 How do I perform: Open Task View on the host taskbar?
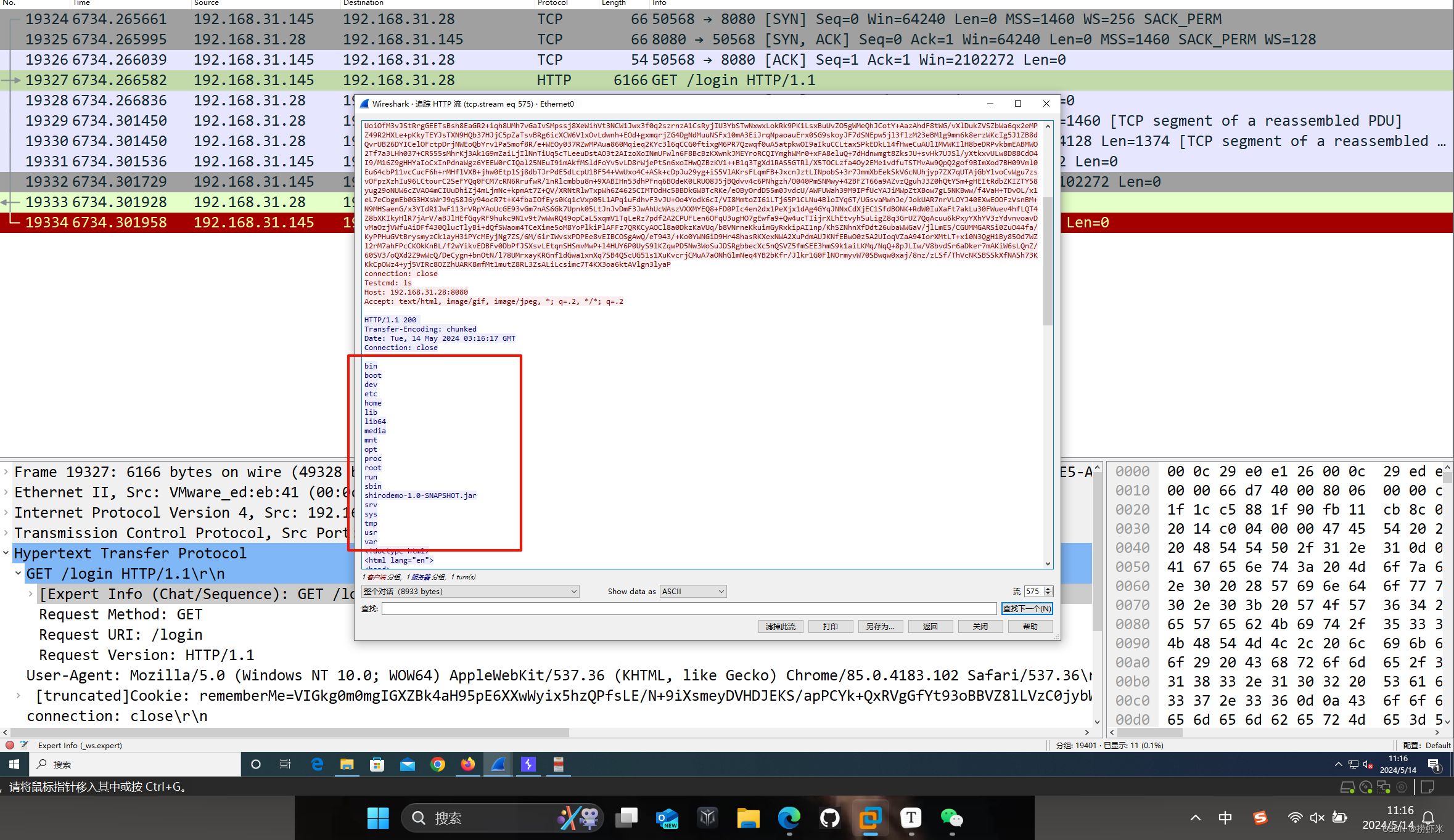click(627, 818)
